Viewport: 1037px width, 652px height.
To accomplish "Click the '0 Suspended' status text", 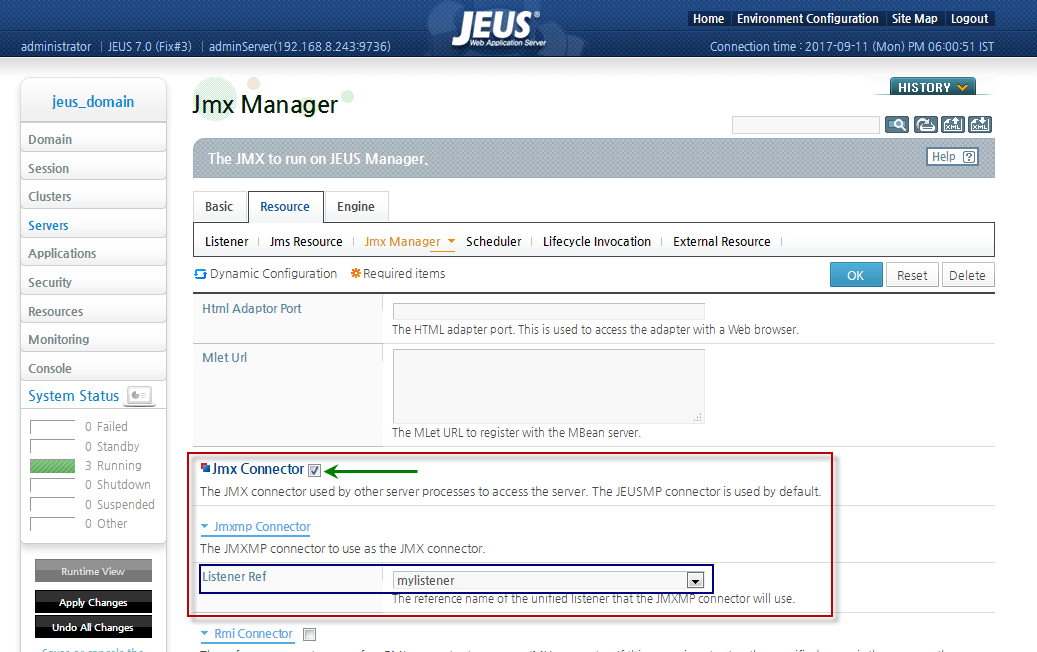I will click(x=120, y=505).
